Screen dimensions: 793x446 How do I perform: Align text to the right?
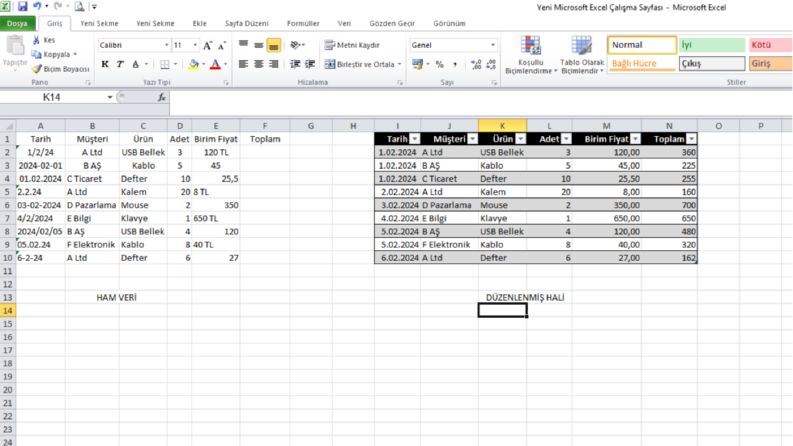coord(274,64)
